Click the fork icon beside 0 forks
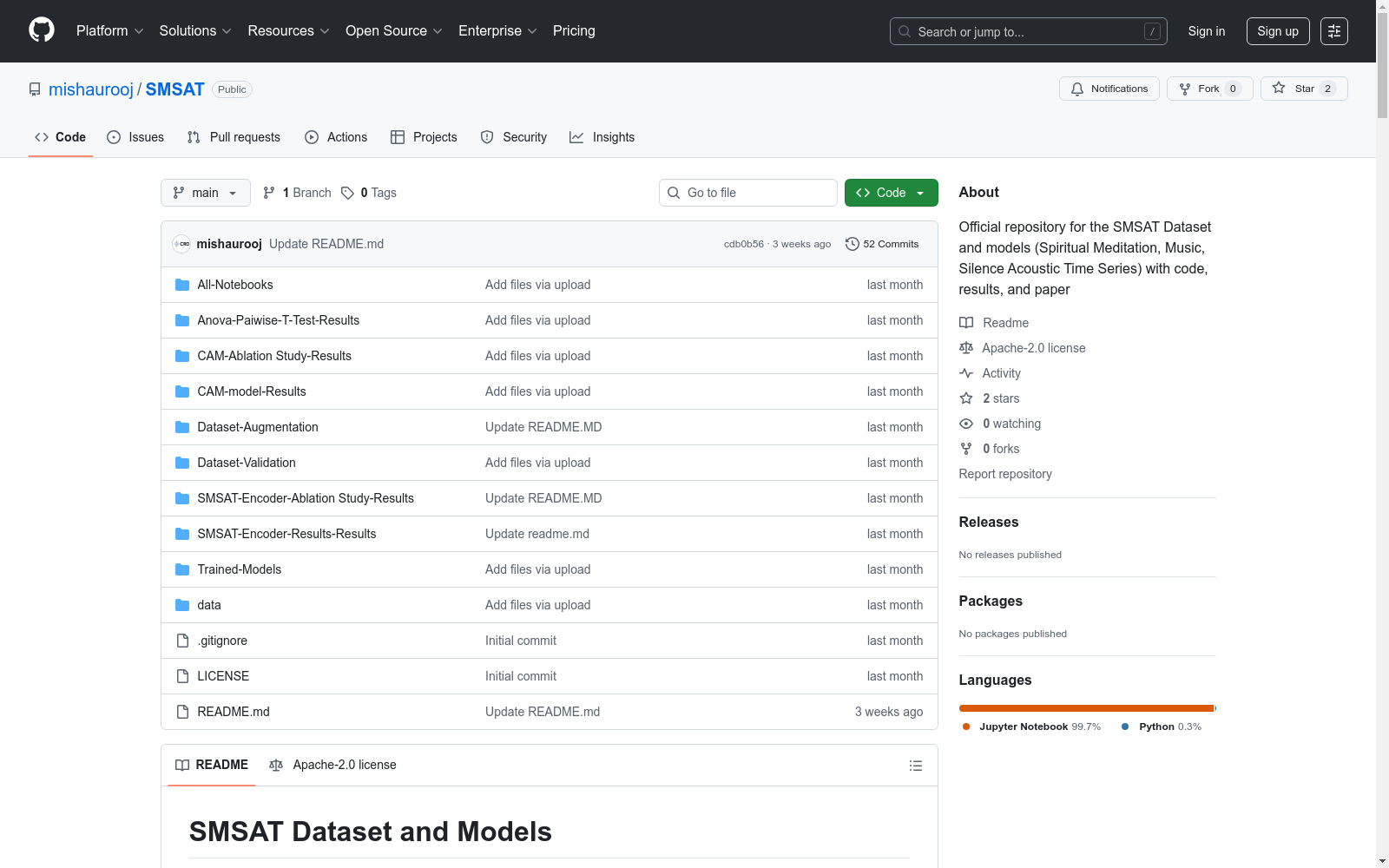Screen dimensions: 1389x868 966,449
